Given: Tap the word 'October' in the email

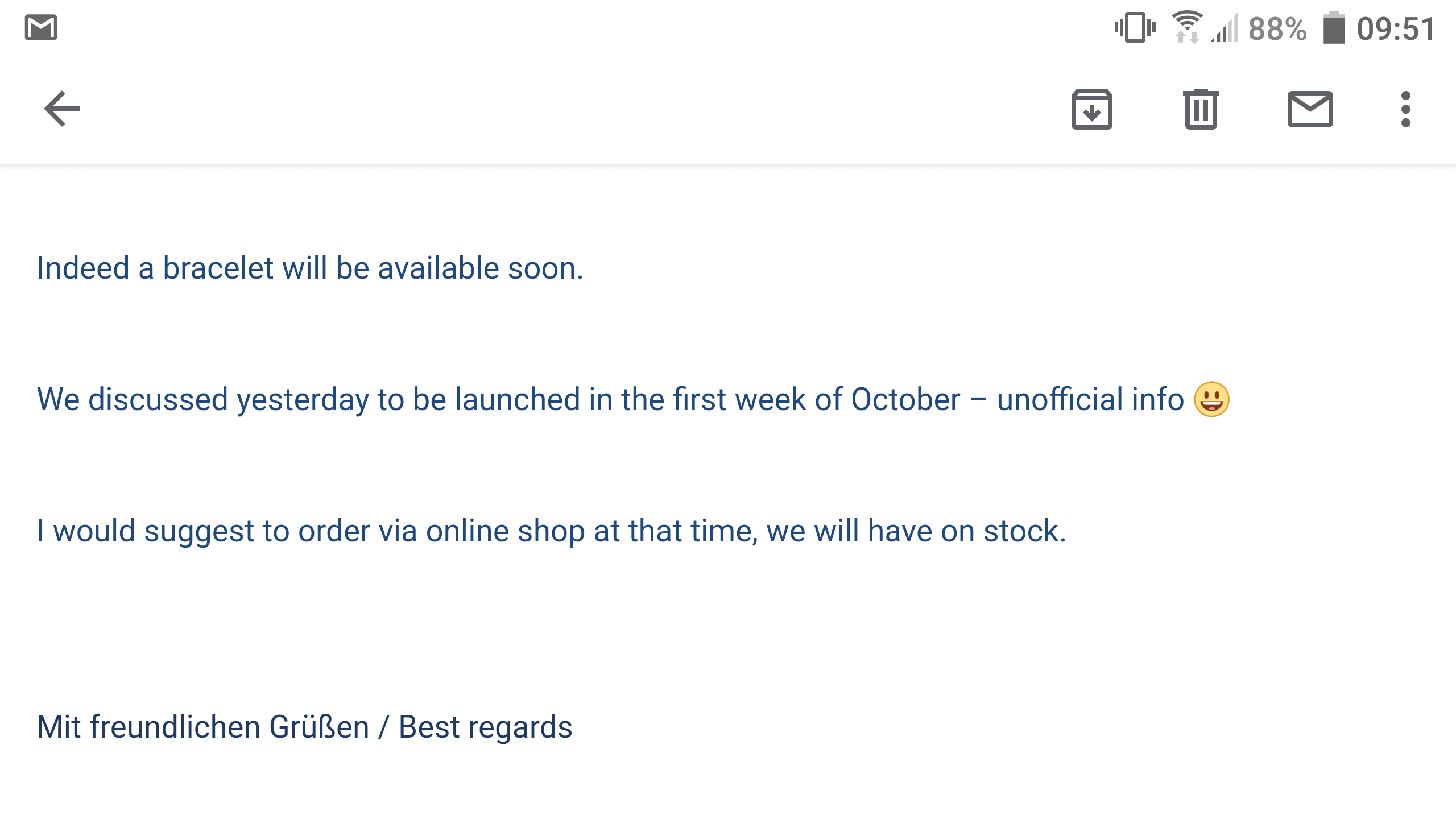Looking at the screenshot, I should pyautogui.click(x=905, y=399).
